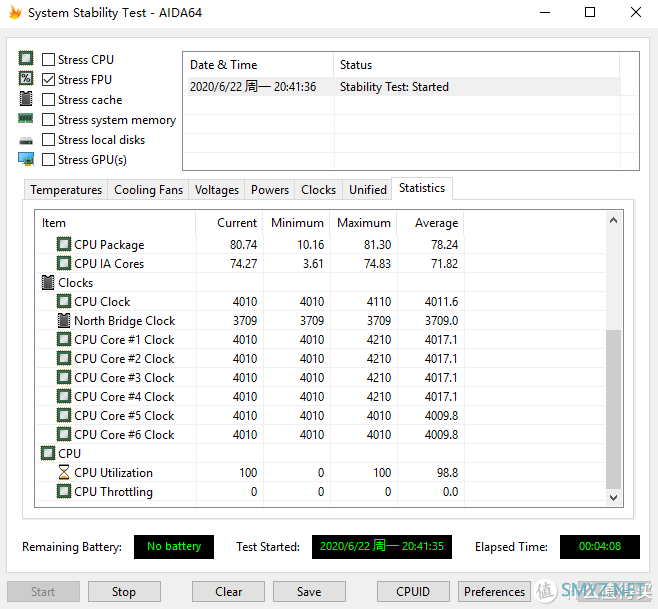Click the CPU IA Cores row icon
Viewport: 658px width, 609px height.
[64, 263]
